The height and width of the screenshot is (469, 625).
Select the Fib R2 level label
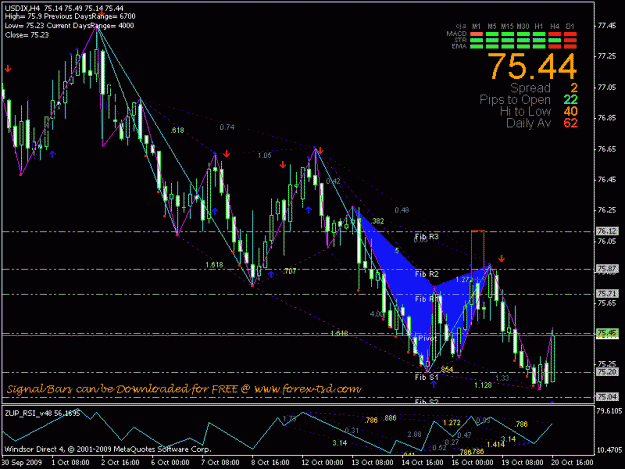[426, 274]
